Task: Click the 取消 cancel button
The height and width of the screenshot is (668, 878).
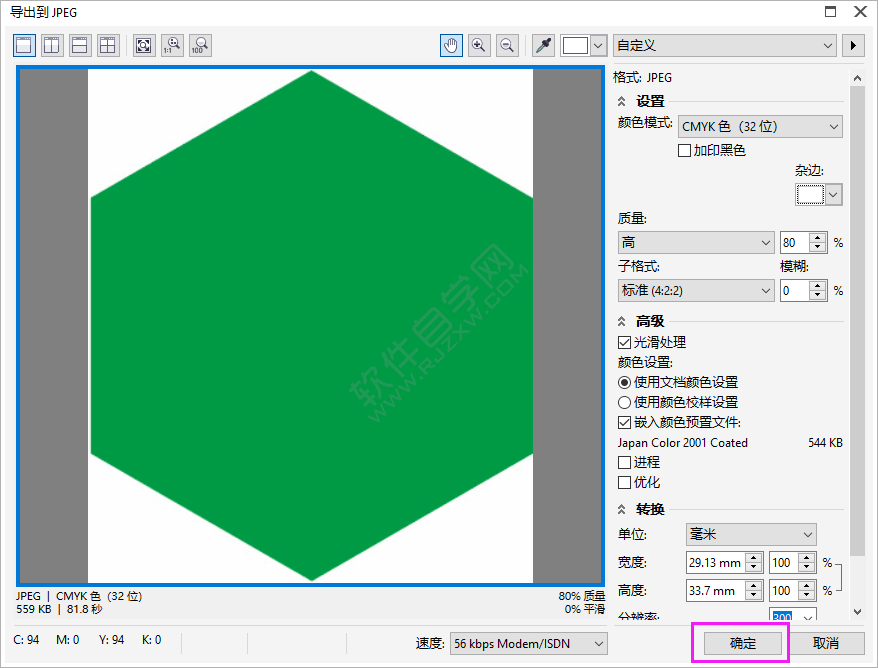Action: [x=825, y=644]
